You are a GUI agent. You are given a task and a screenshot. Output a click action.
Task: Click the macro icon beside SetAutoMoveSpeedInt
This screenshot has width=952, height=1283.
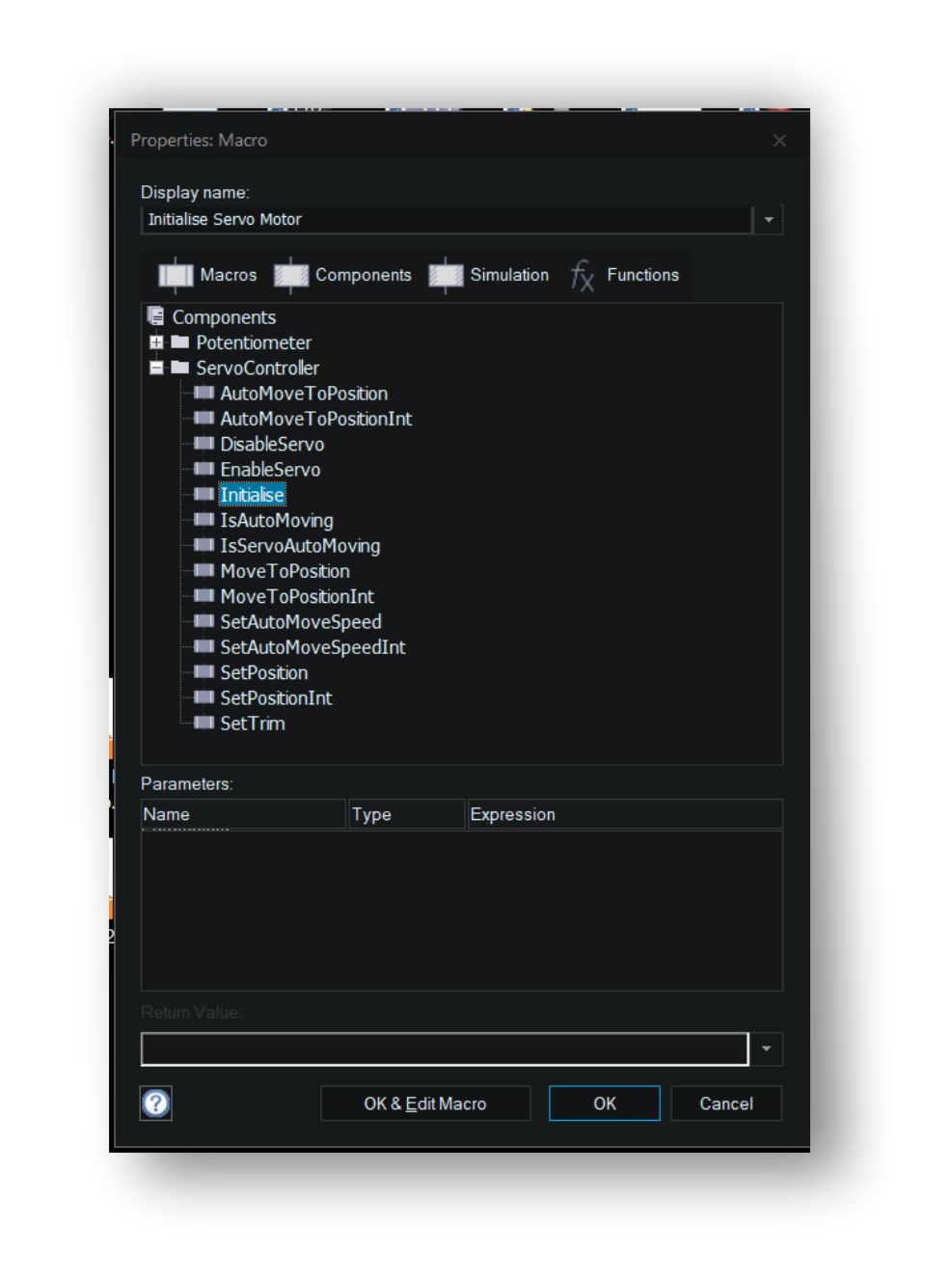204,646
